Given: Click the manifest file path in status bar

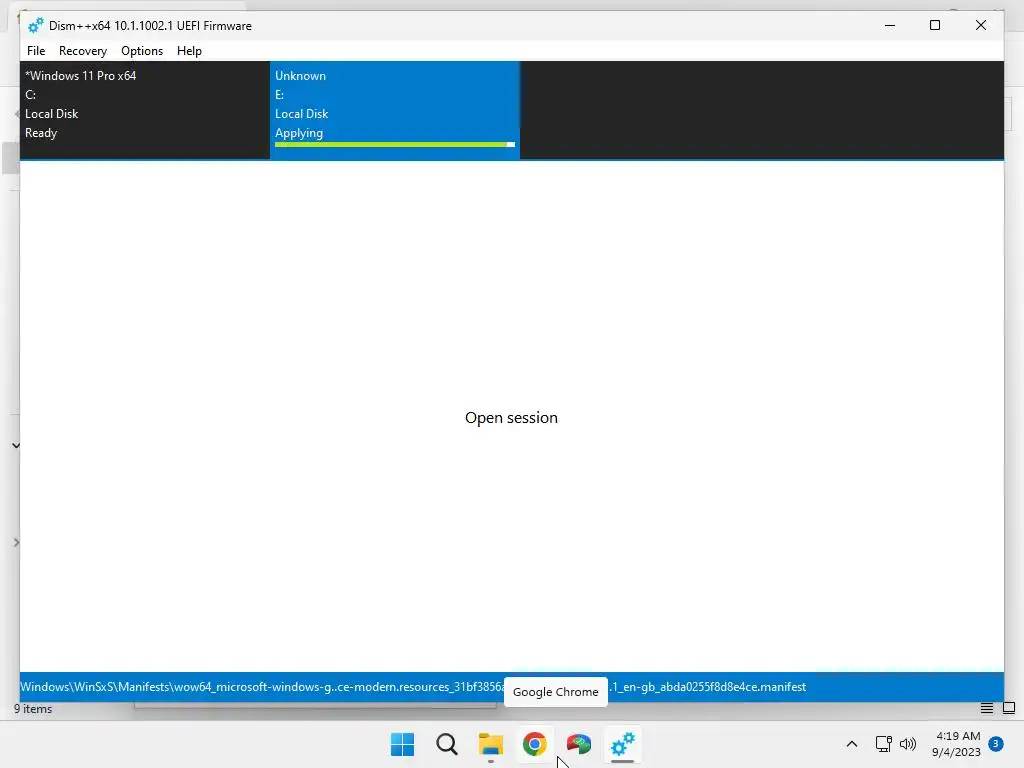Looking at the screenshot, I should (413, 687).
